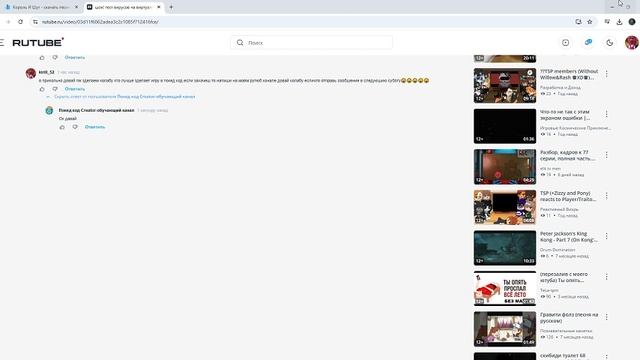Open Покед код Creator channel avatar
Viewport: 640px width, 360px height.
[49, 111]
